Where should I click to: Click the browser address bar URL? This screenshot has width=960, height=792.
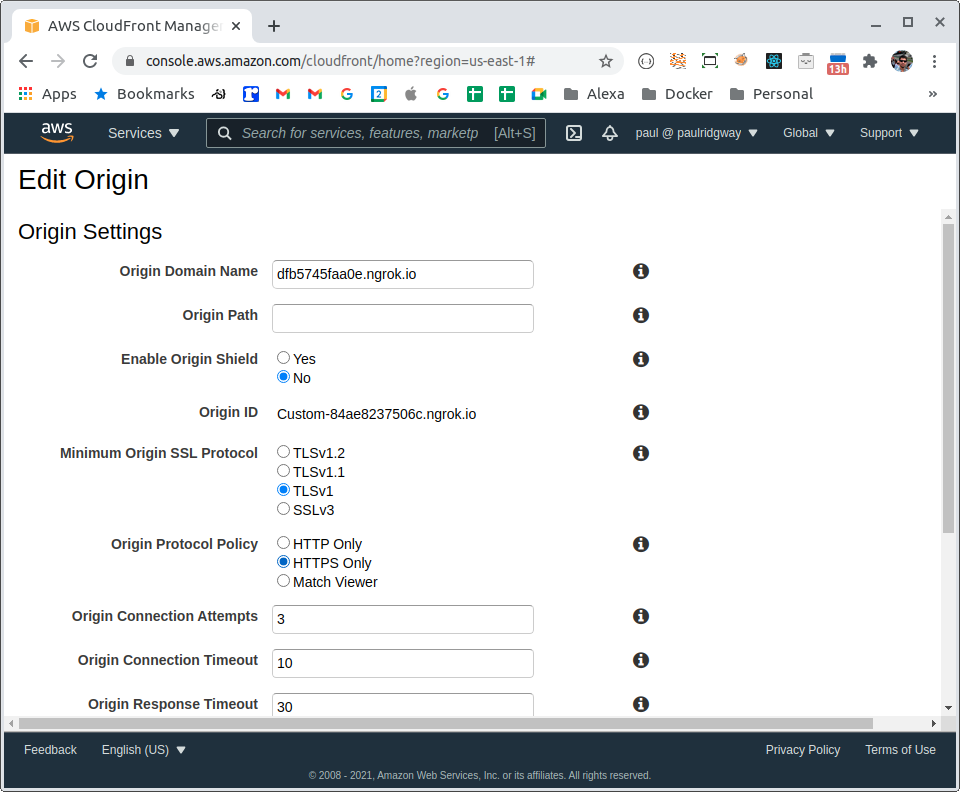[340, 61]
